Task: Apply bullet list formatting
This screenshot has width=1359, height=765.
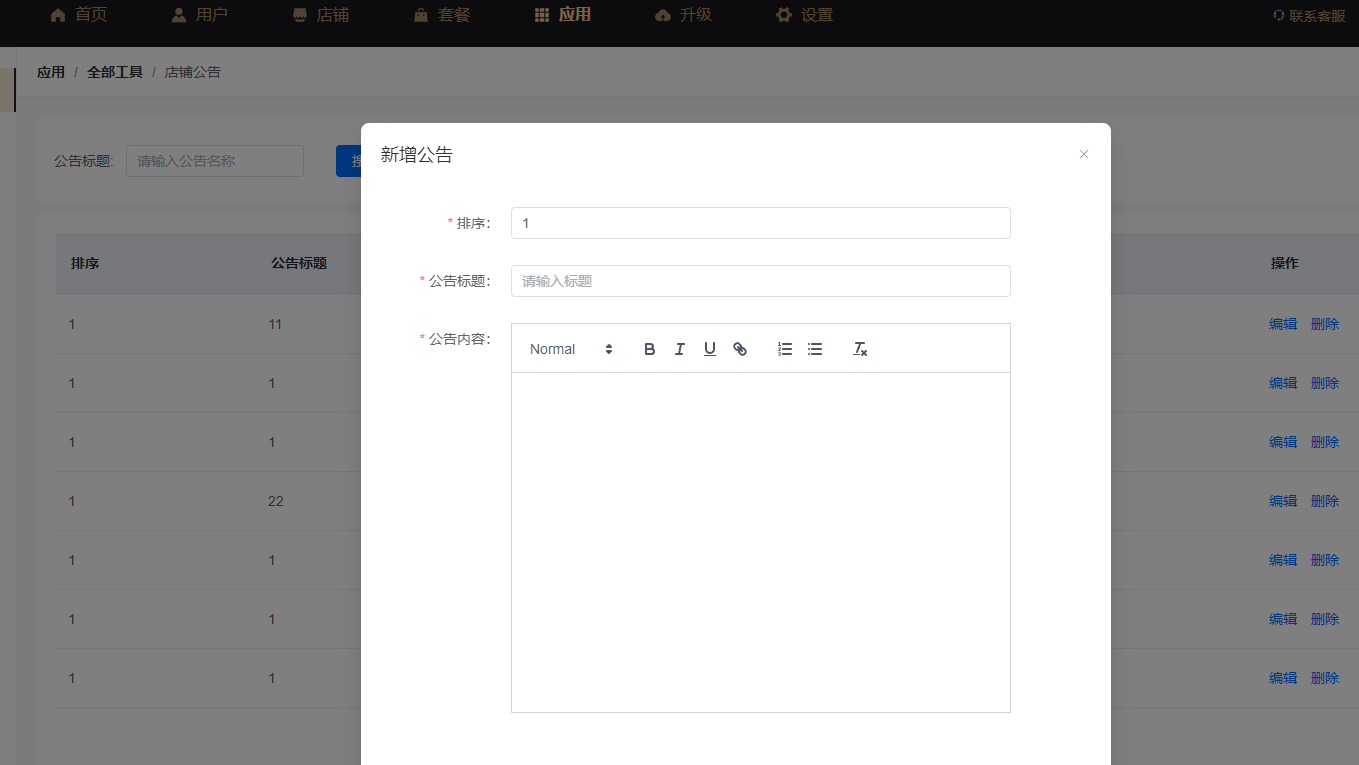Action: click(x=815, y=349)
